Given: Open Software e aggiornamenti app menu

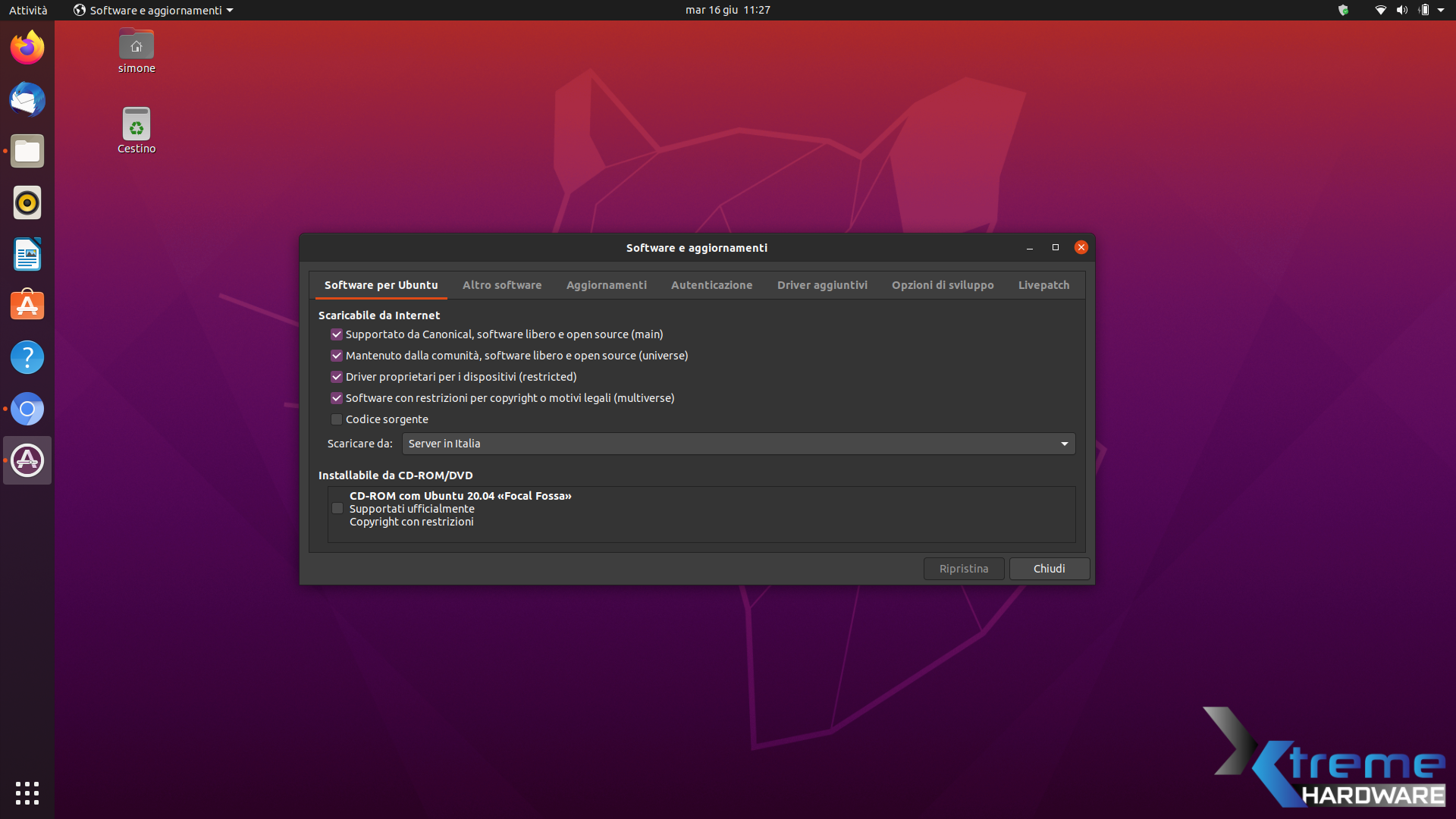Looking at the screenshot, I should (154, 10).
